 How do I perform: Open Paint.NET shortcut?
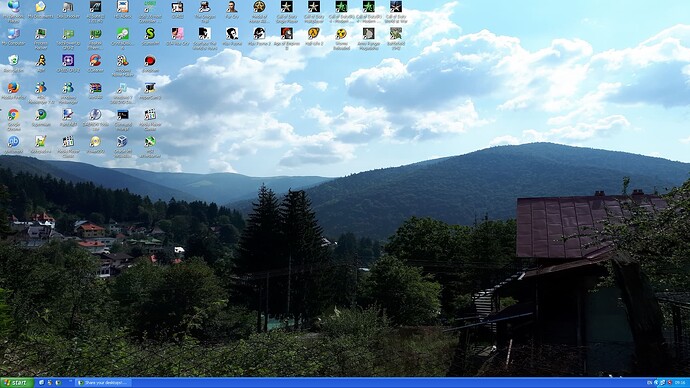(x=68, y=114)
